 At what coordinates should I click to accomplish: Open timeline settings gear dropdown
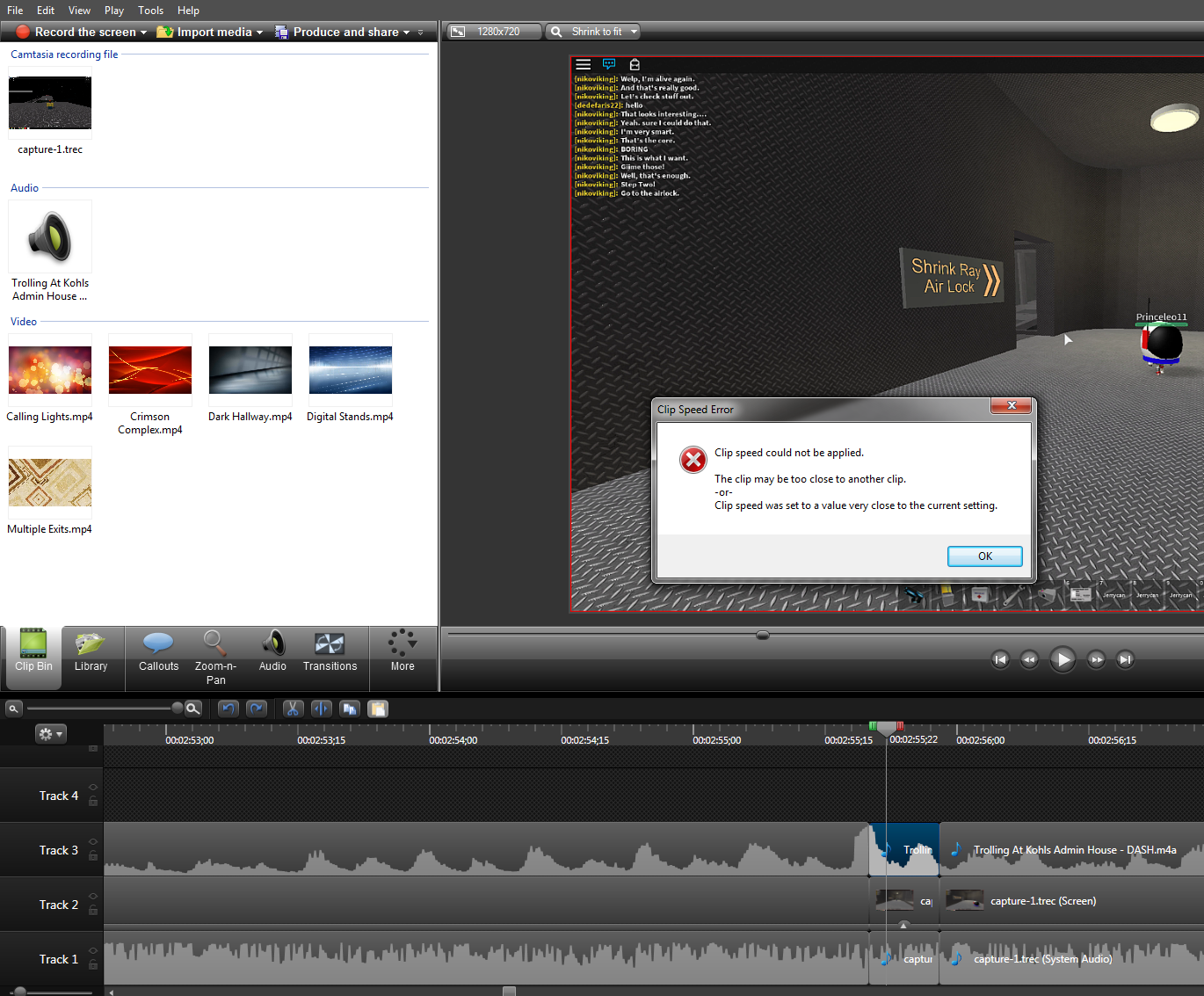click(x=50, y=734)
